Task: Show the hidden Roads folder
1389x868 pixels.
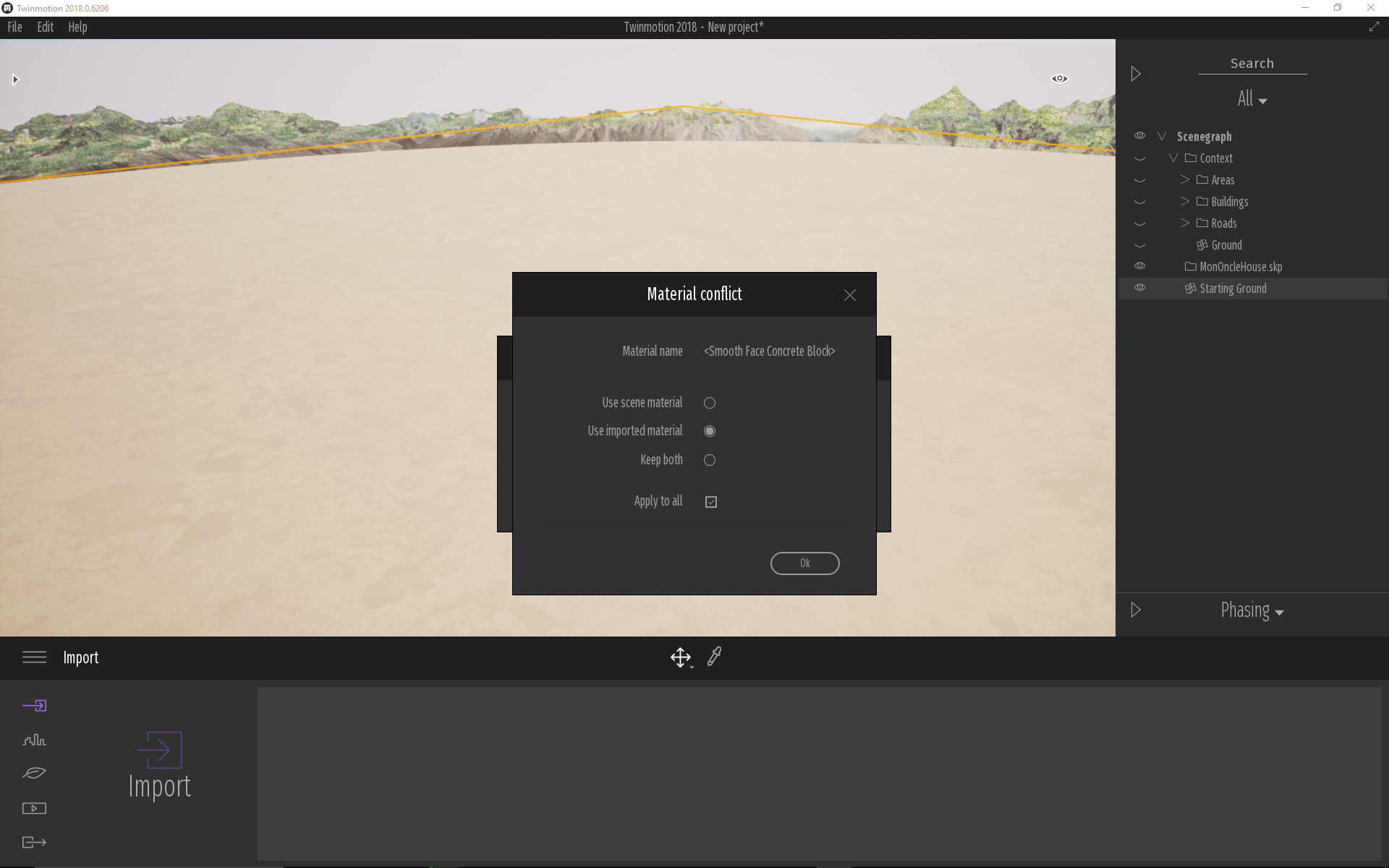Action: (x=1139, y=224)
